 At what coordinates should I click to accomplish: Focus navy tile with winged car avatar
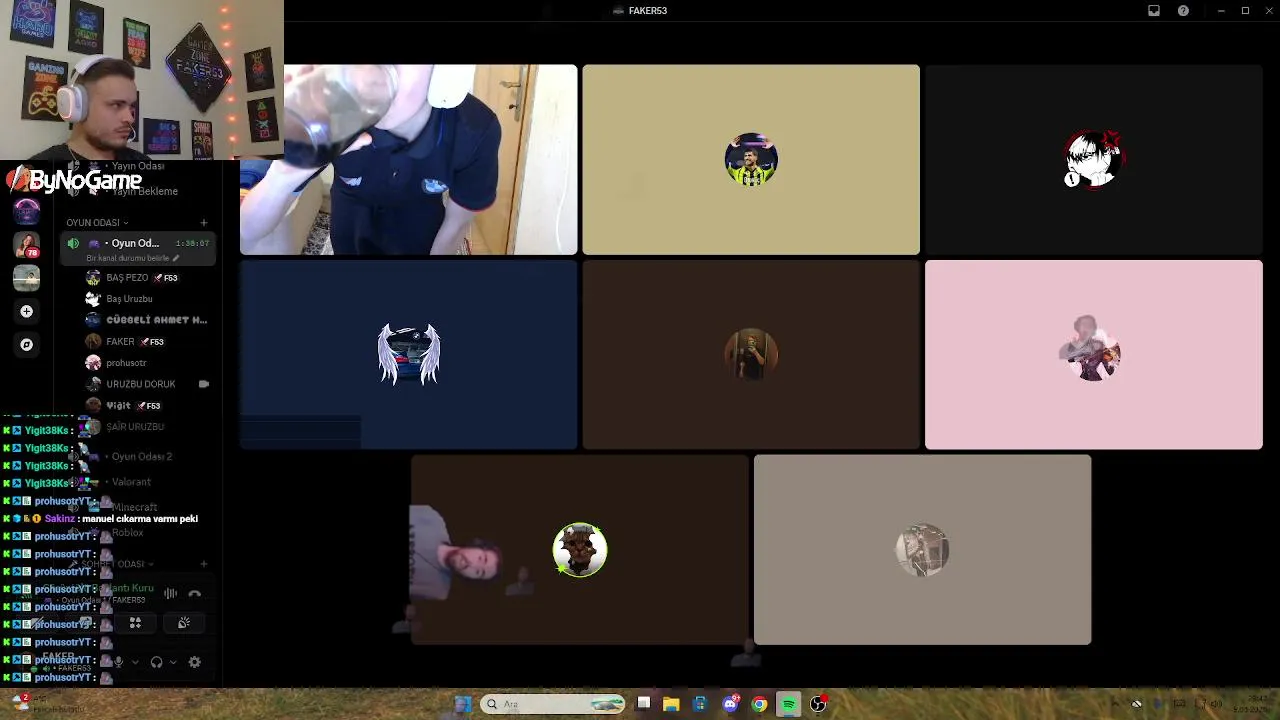pos(408,355)
